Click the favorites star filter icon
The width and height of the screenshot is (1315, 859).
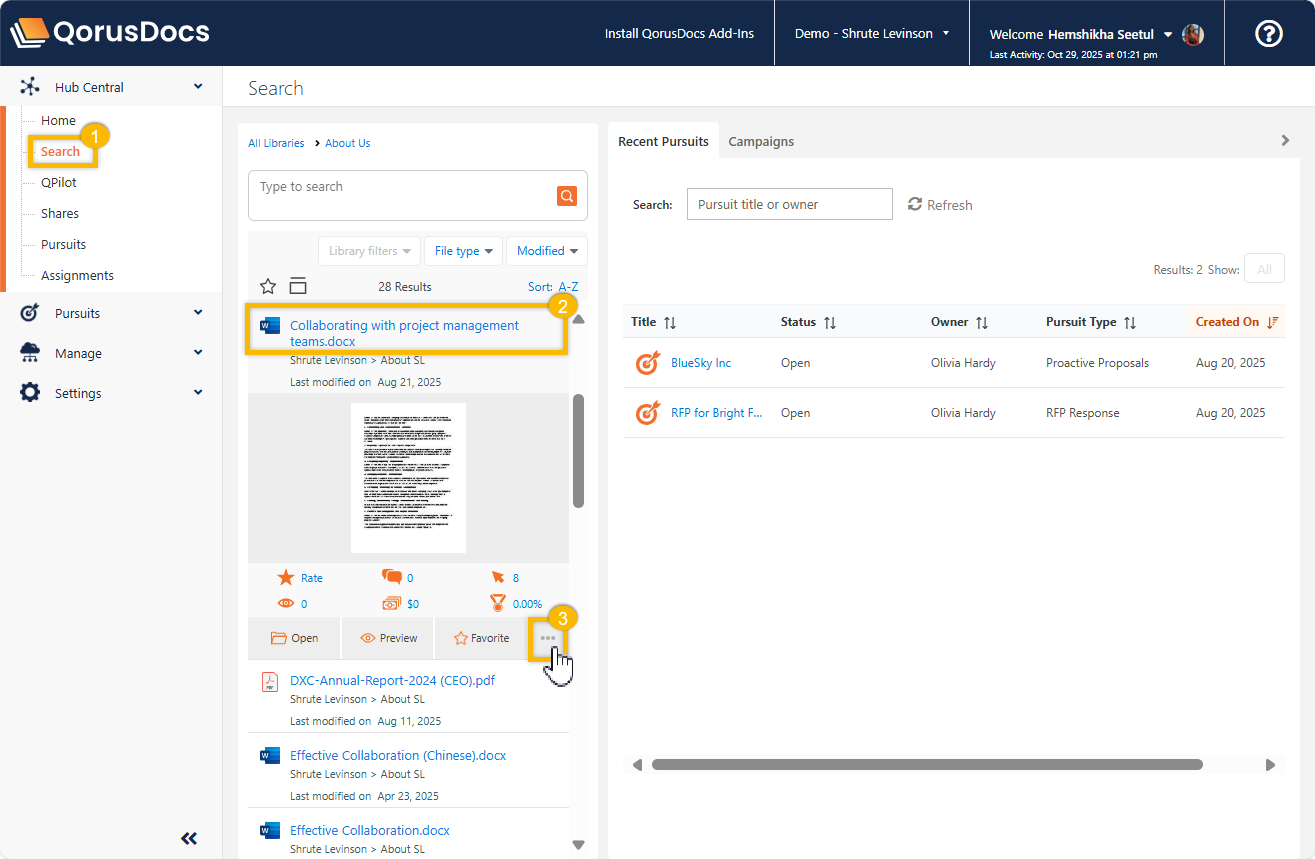268,287
